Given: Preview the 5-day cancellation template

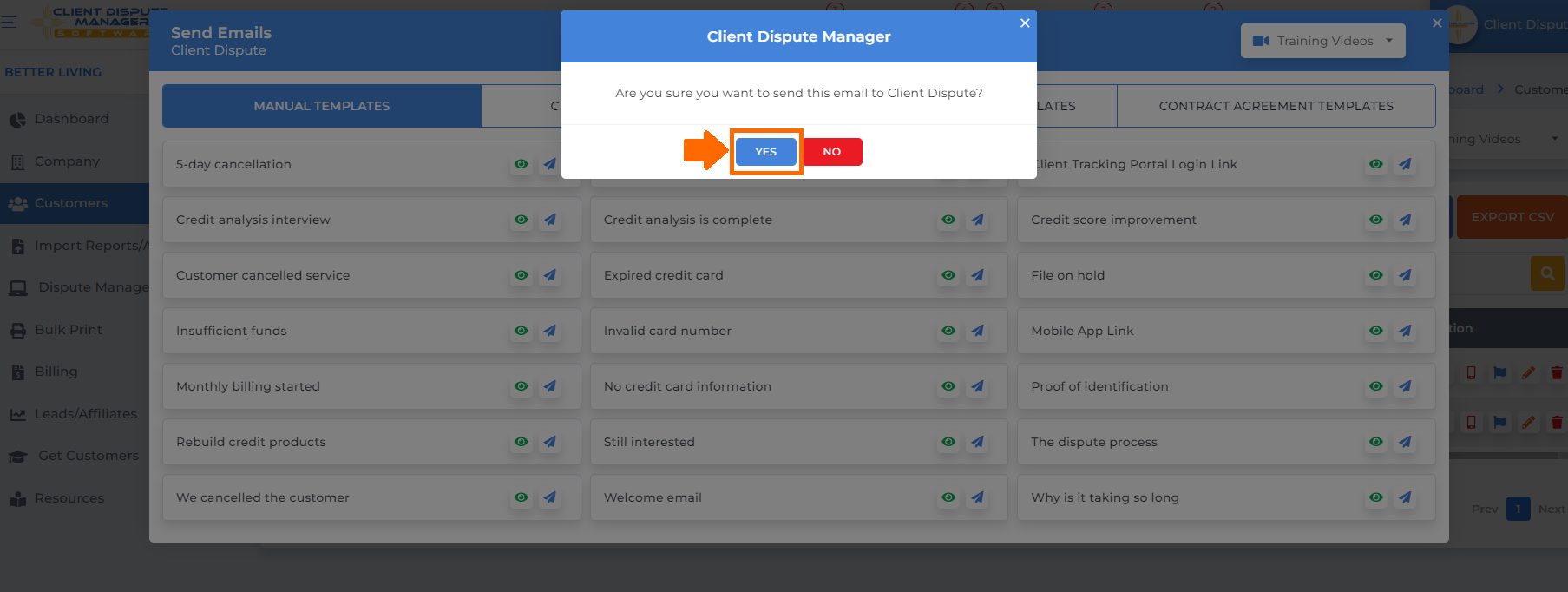Looking at the screenshot, I should (521, 164).
